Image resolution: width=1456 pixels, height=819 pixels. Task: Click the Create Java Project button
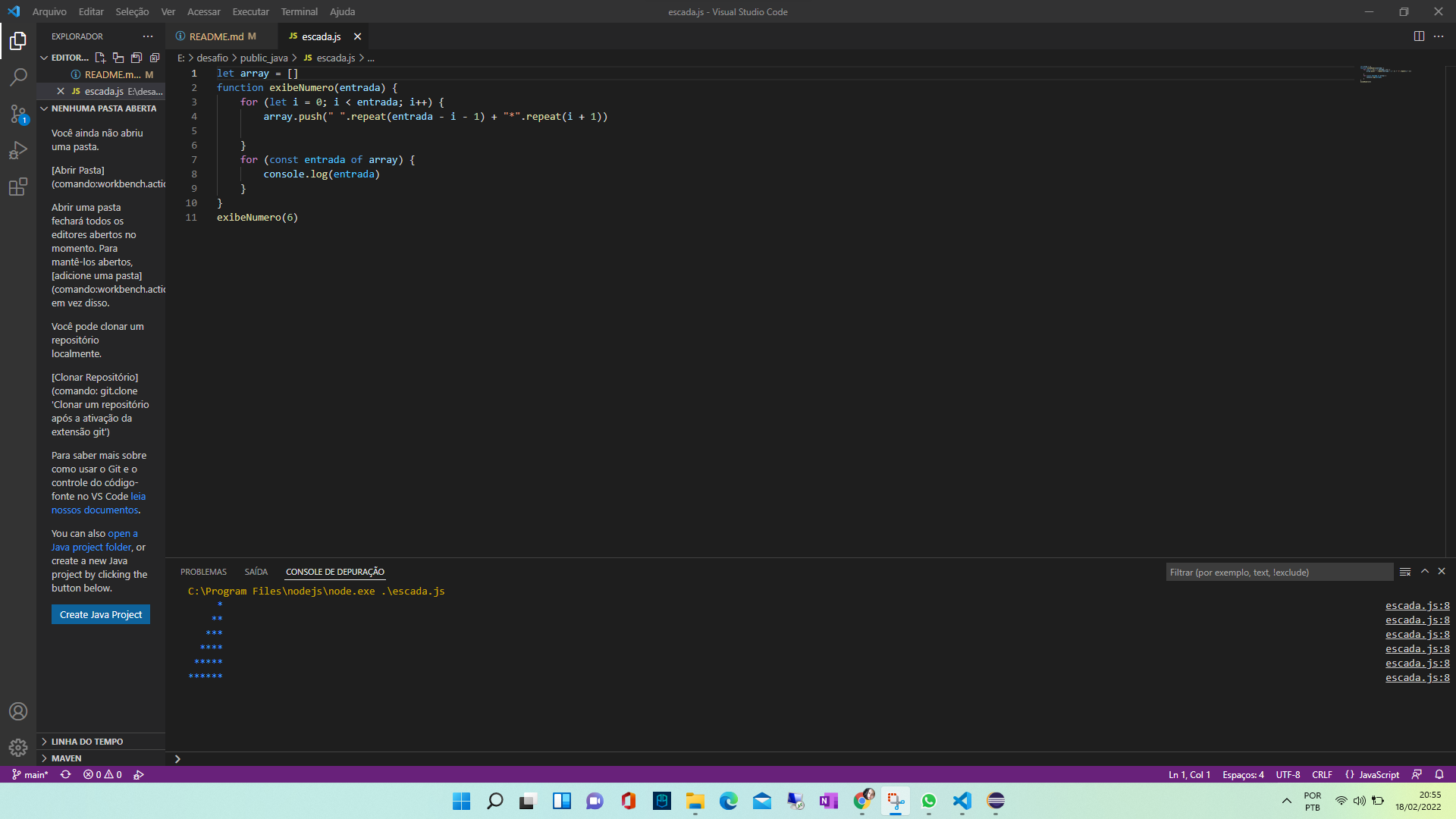click(101, 614)
